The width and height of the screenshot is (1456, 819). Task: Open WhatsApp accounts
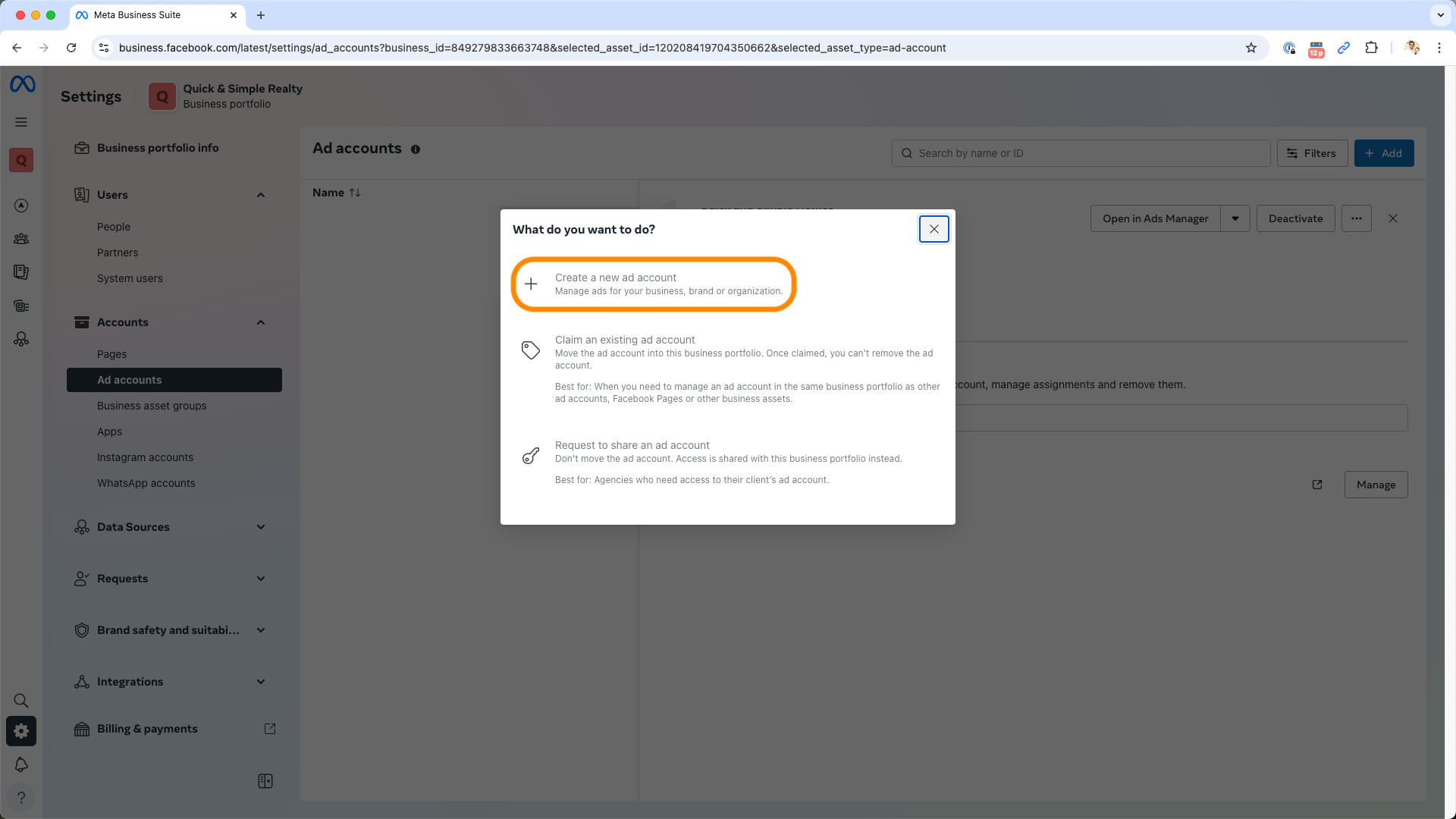(146, 483)
